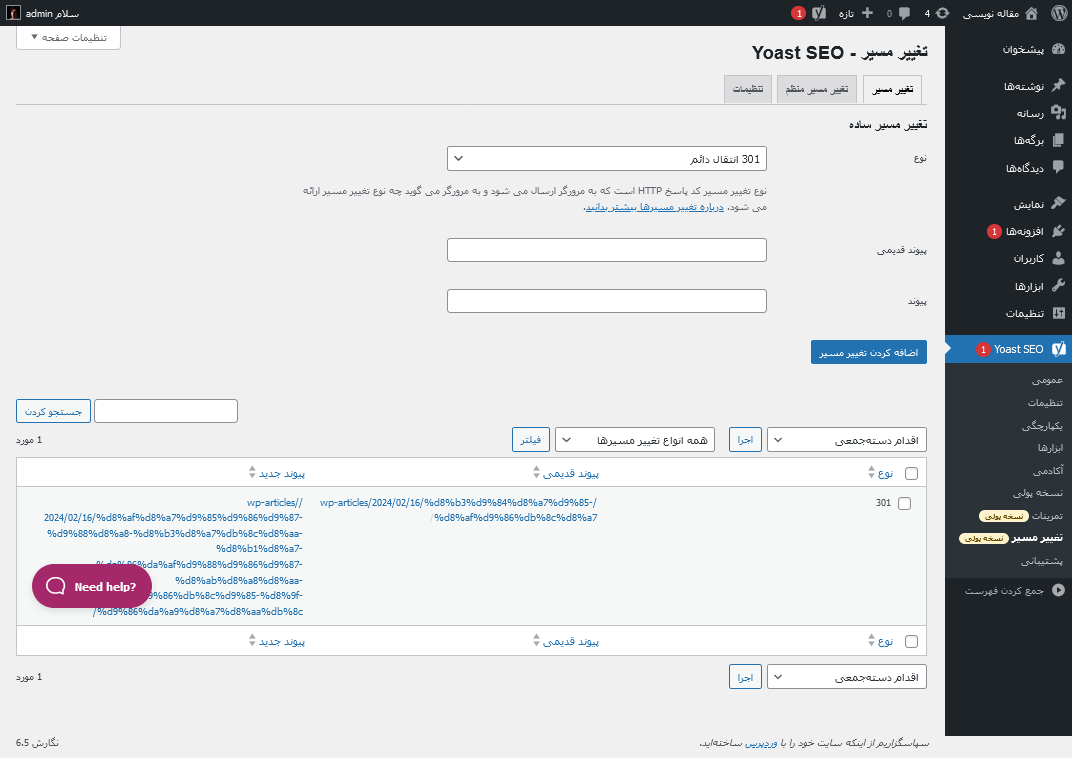Click the Yoast SEO sidebar logo icon
1072x758 pixels.
1058,349
